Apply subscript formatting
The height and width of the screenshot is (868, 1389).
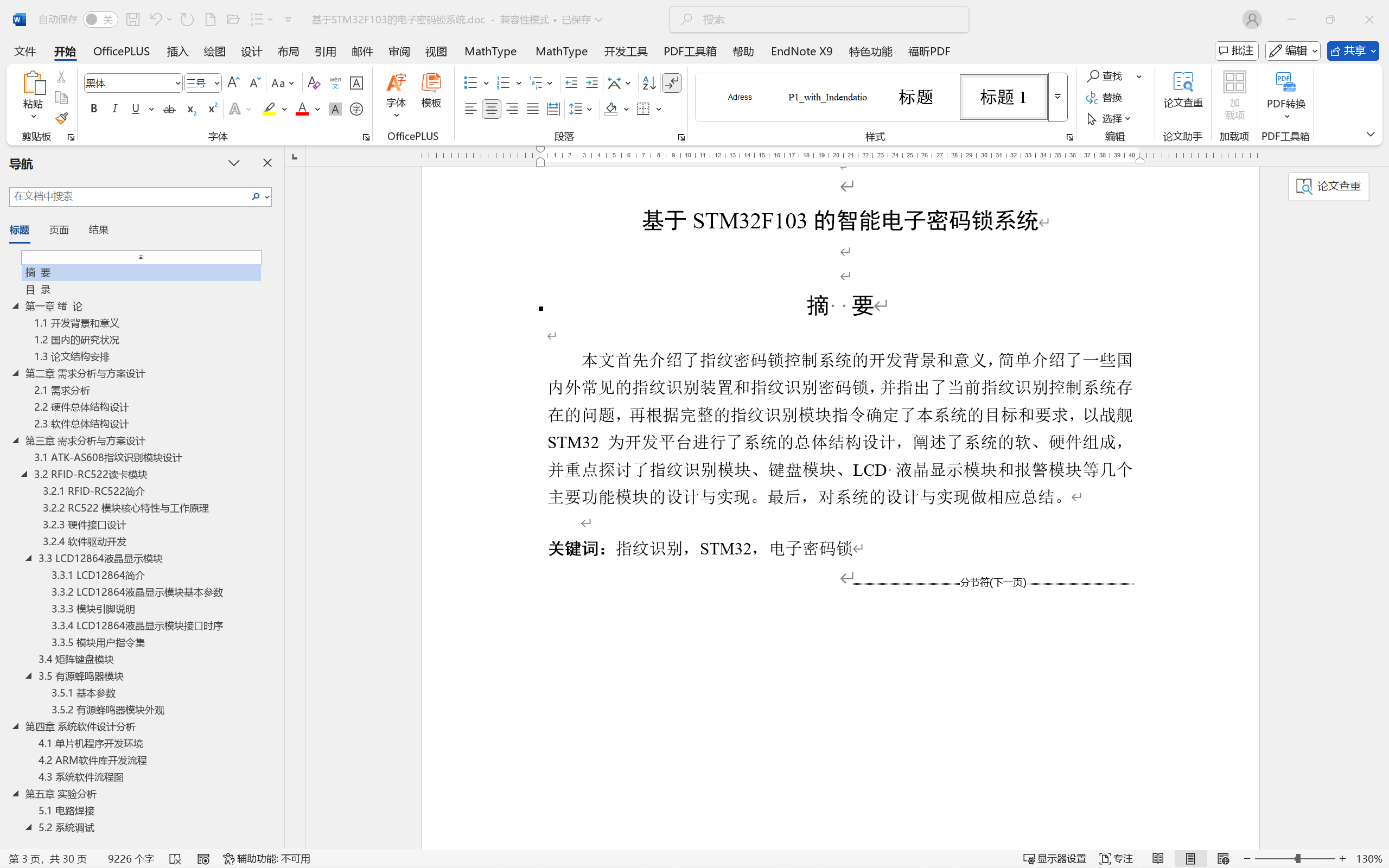pos(191,109)
